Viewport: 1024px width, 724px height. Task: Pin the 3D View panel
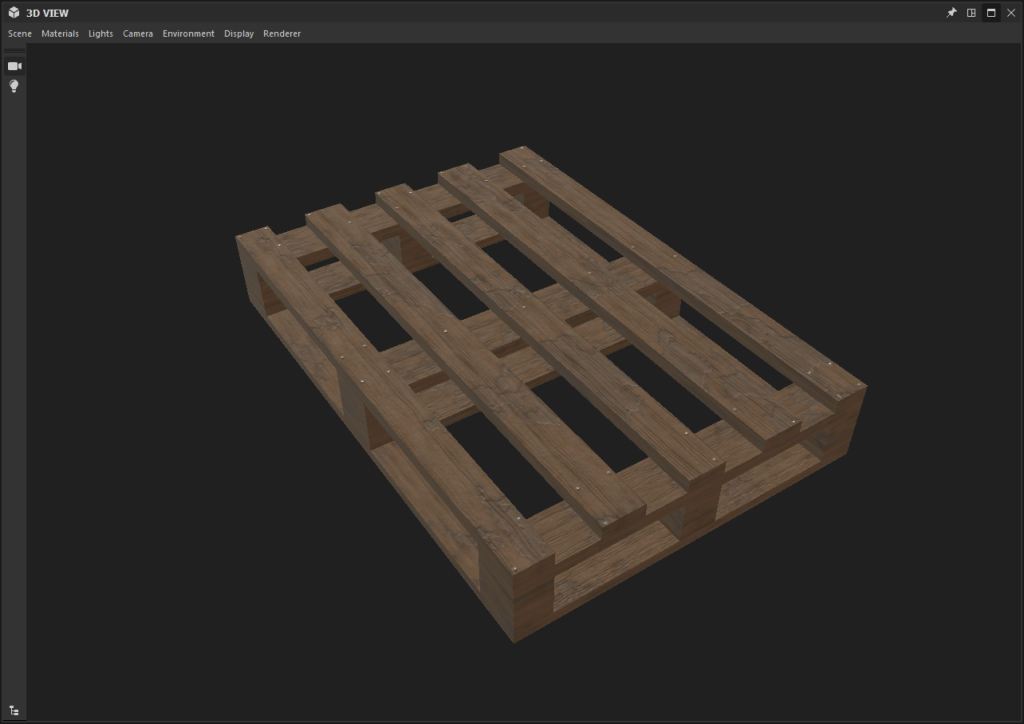point(952,13)
